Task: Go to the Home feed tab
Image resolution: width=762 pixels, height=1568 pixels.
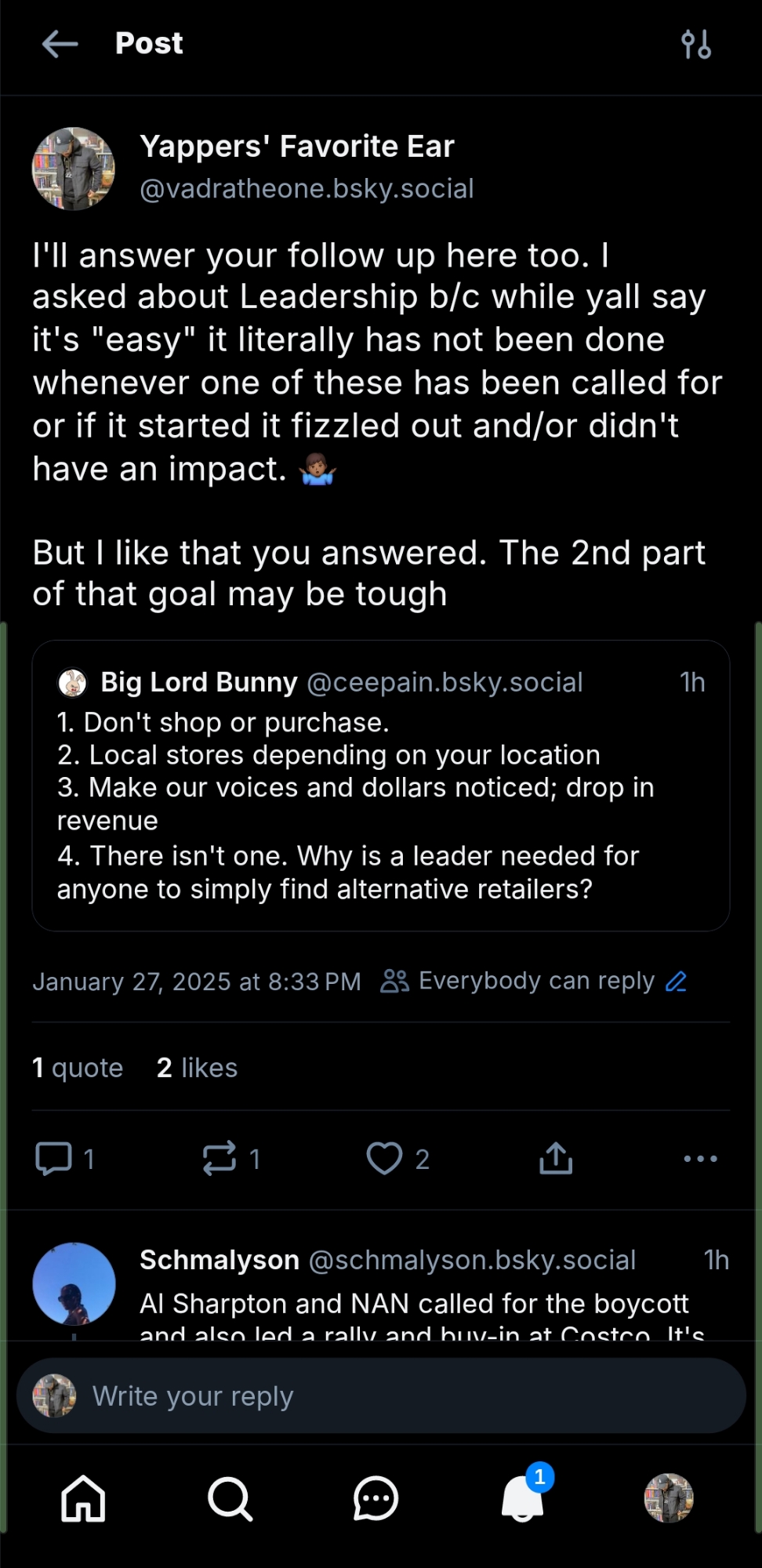Action: 83,1498
